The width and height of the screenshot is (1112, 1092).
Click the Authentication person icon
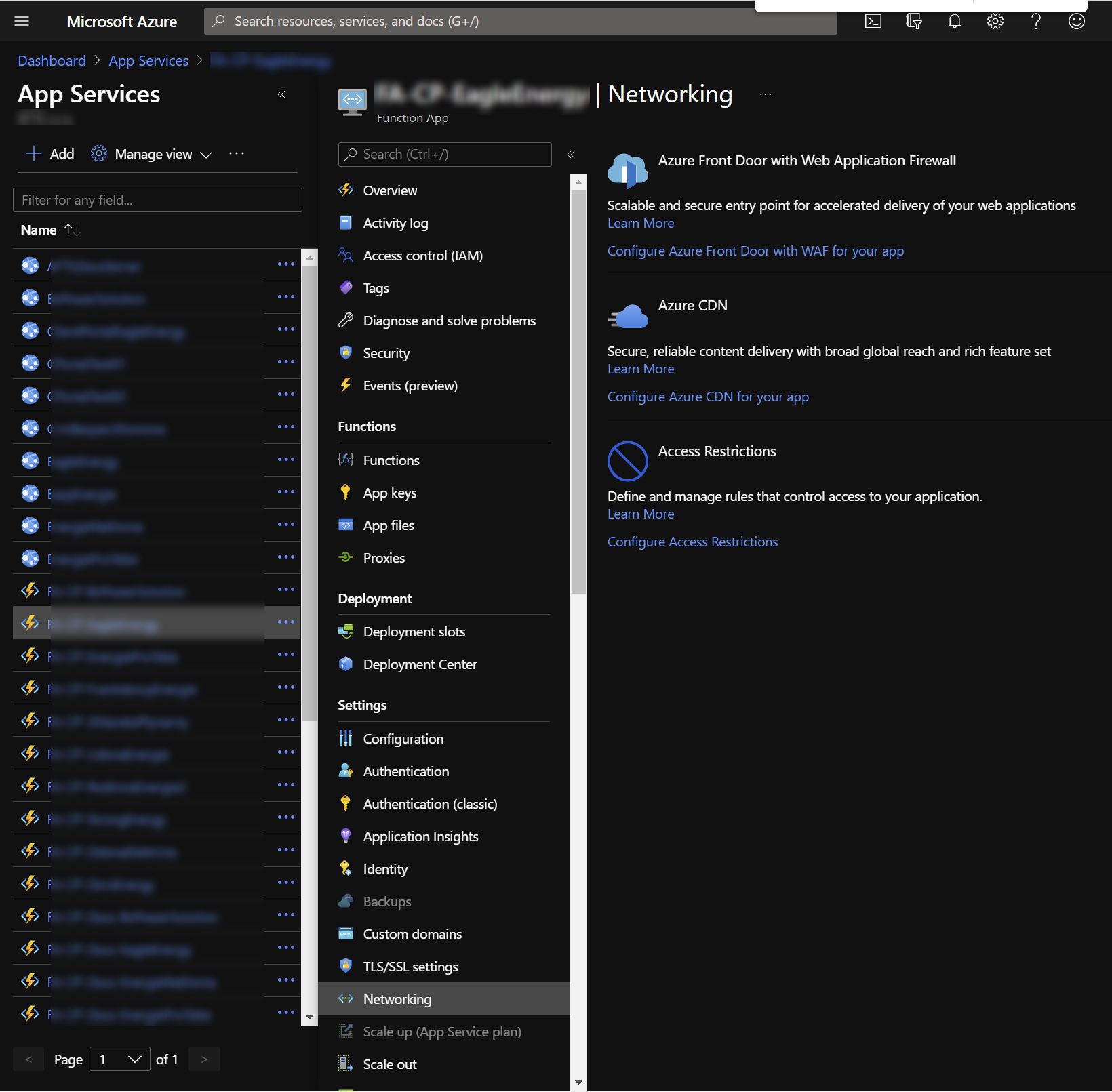[x=346, y=771]
